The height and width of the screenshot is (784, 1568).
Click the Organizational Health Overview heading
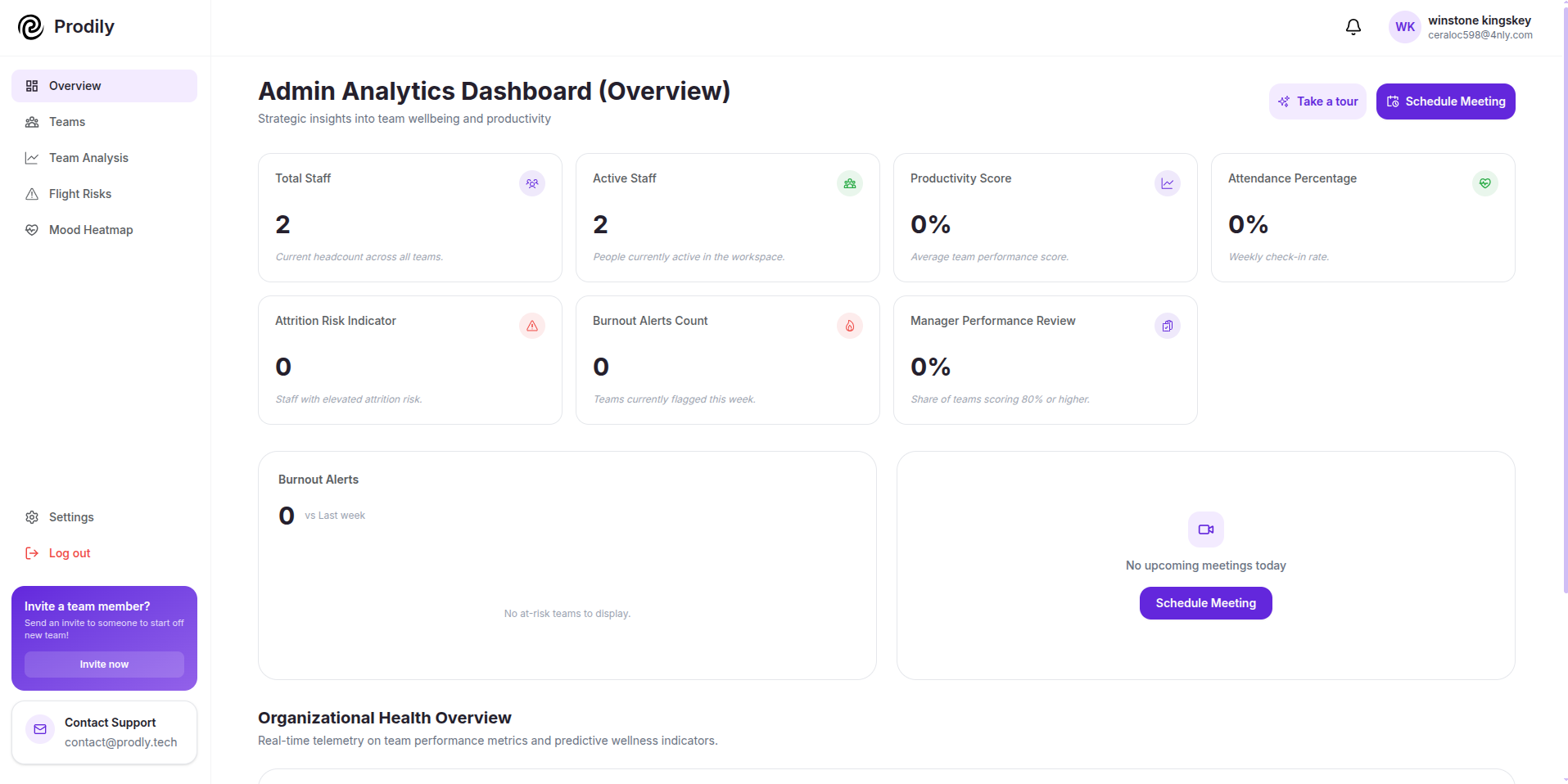tap(385, 718)
